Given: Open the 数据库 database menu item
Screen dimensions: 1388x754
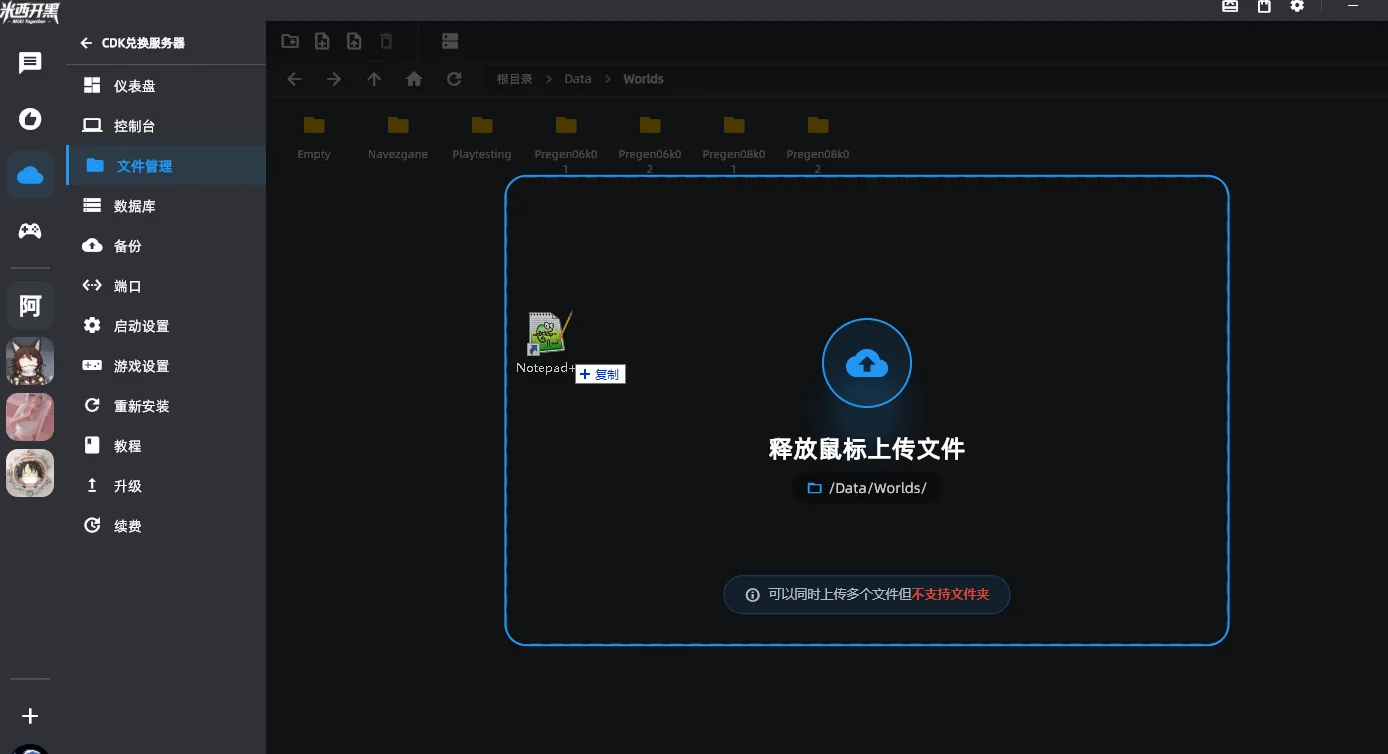Looking at the screenshot, I should click(166, 206).
